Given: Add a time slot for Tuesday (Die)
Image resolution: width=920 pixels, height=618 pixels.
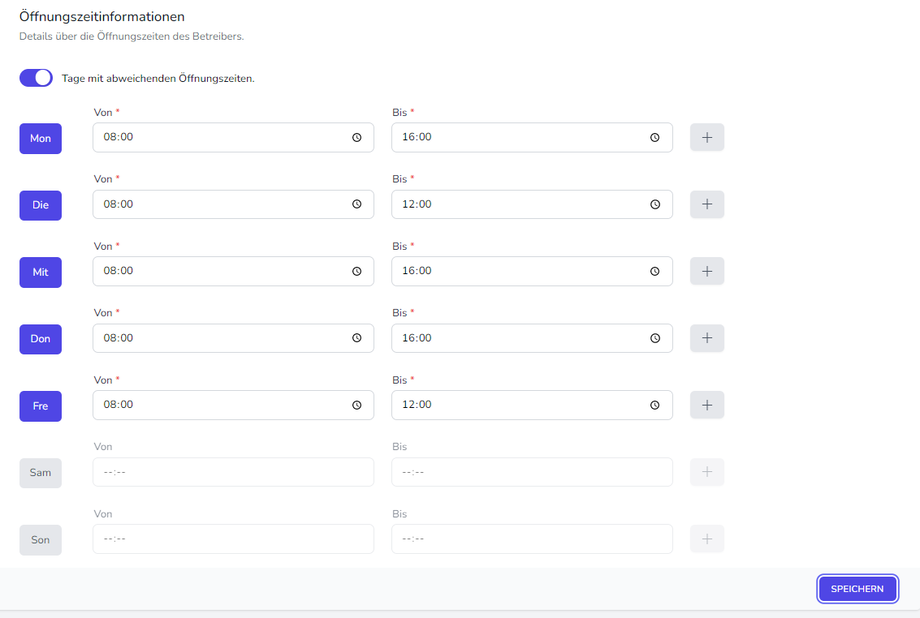Looking at the screenshot, I should [x=707, y=204].
